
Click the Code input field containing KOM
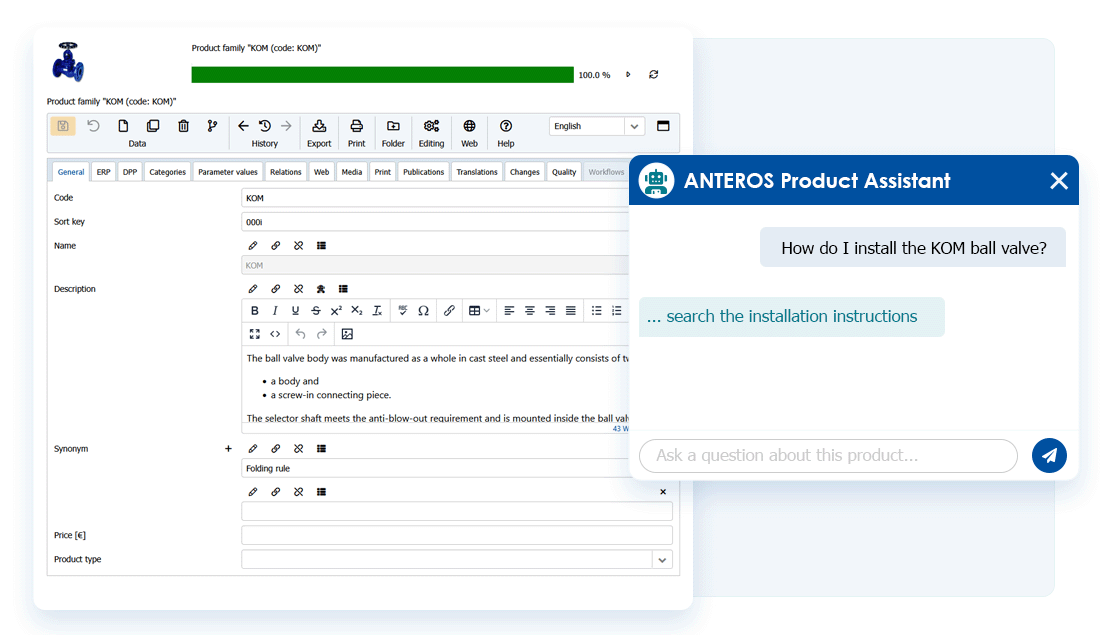[435, 198]
